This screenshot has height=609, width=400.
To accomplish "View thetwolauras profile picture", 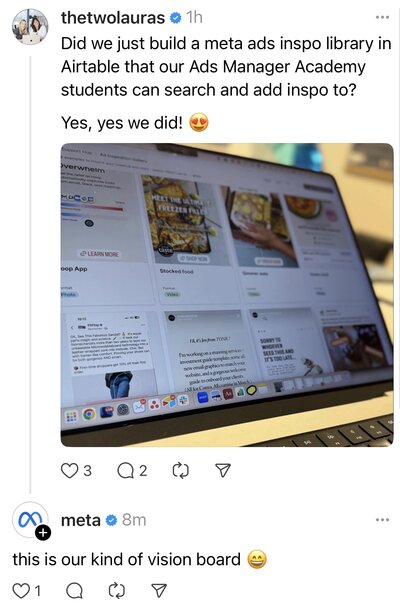I will [30, 27].
